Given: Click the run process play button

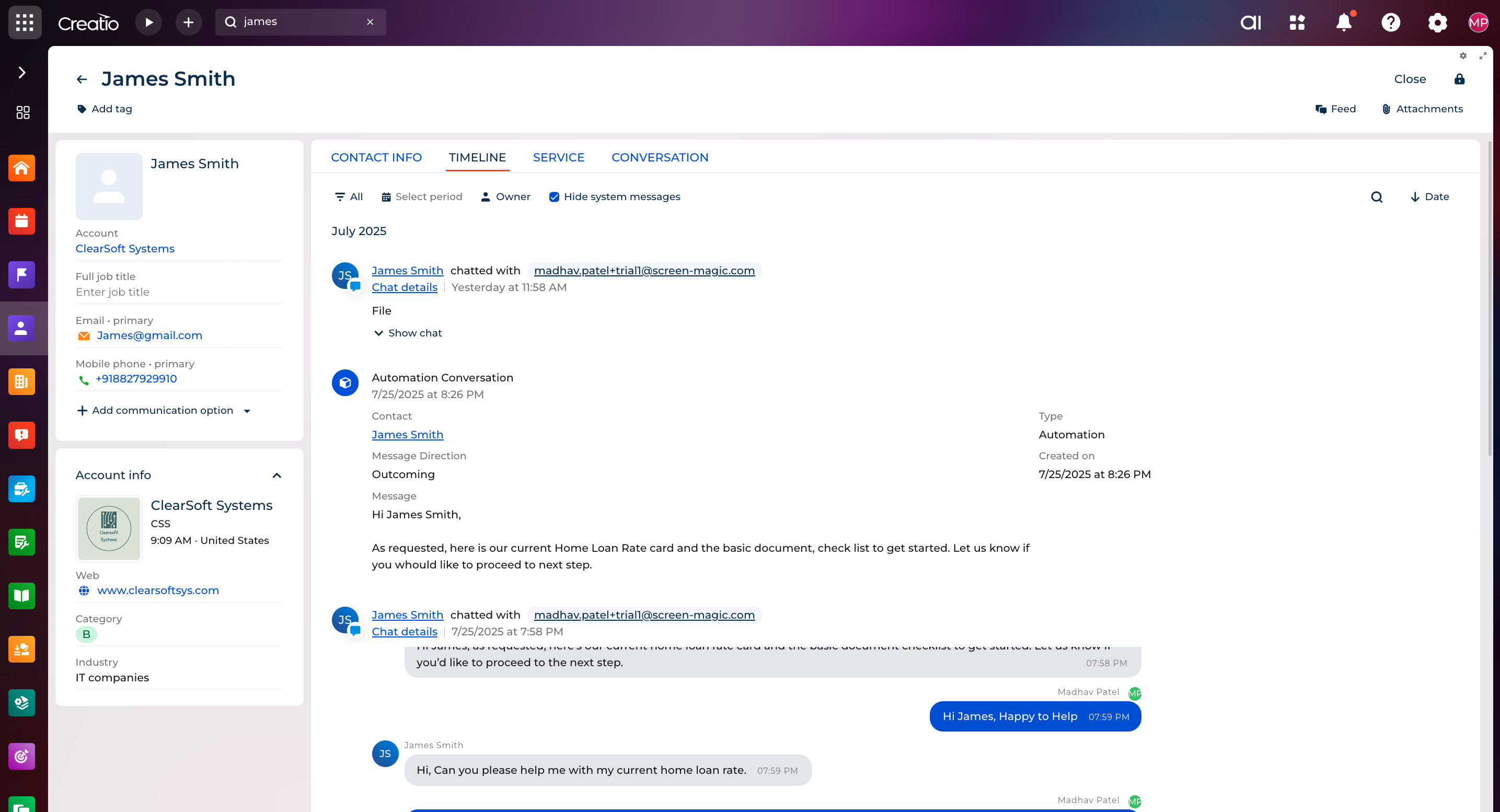Looking at the screenshot, I should pos(148,22).
